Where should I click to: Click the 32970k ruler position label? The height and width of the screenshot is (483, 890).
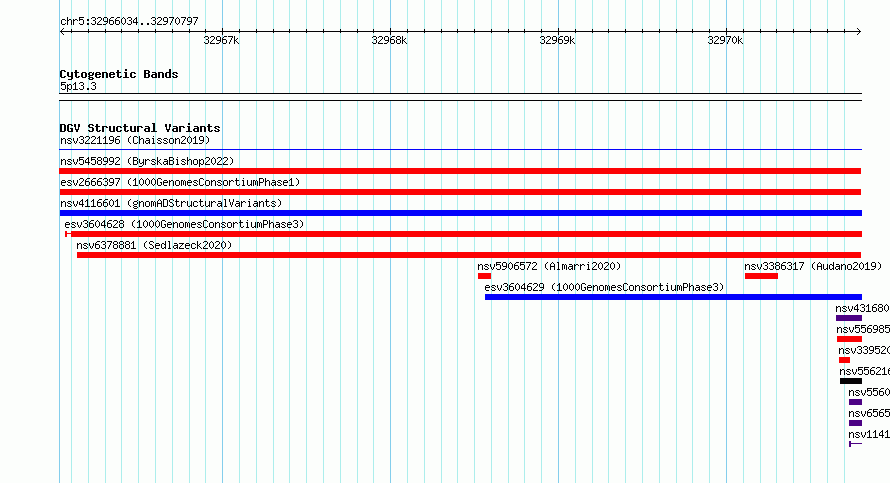tap(725, 40)
